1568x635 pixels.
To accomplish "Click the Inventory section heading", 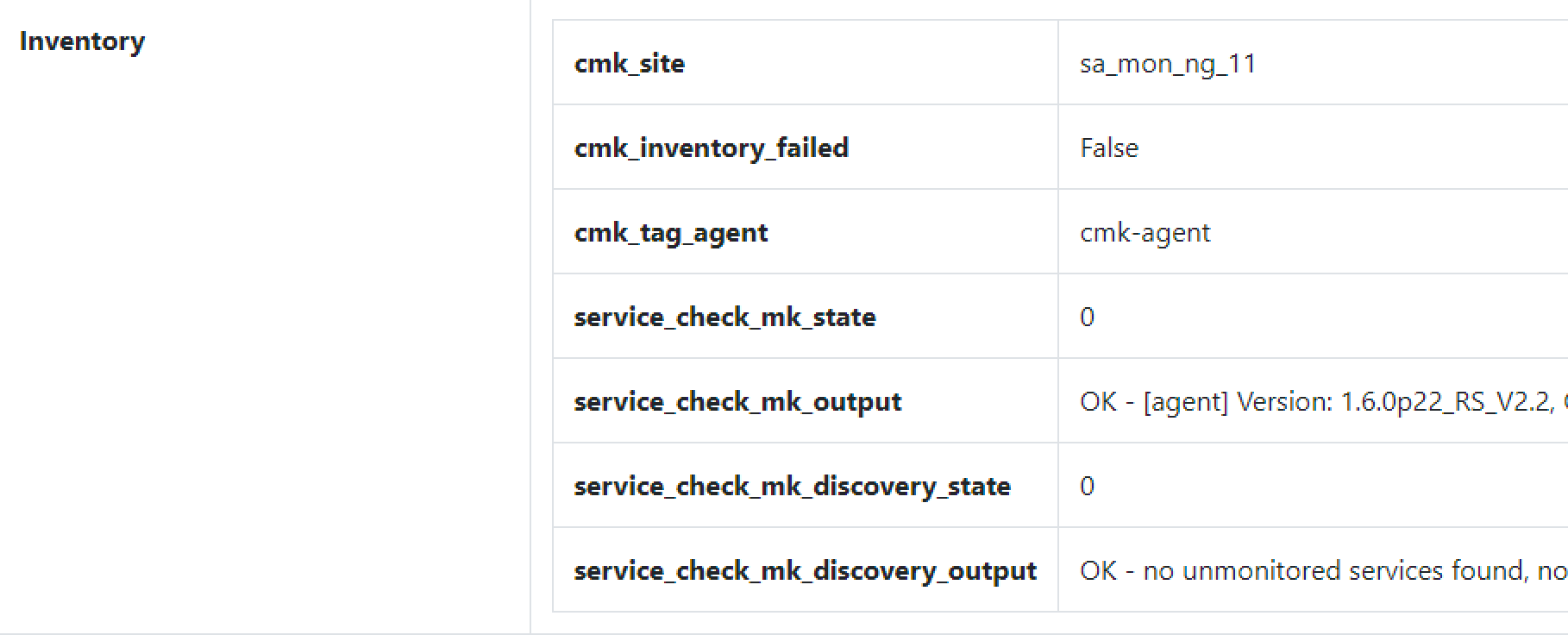I will point(82,41).
